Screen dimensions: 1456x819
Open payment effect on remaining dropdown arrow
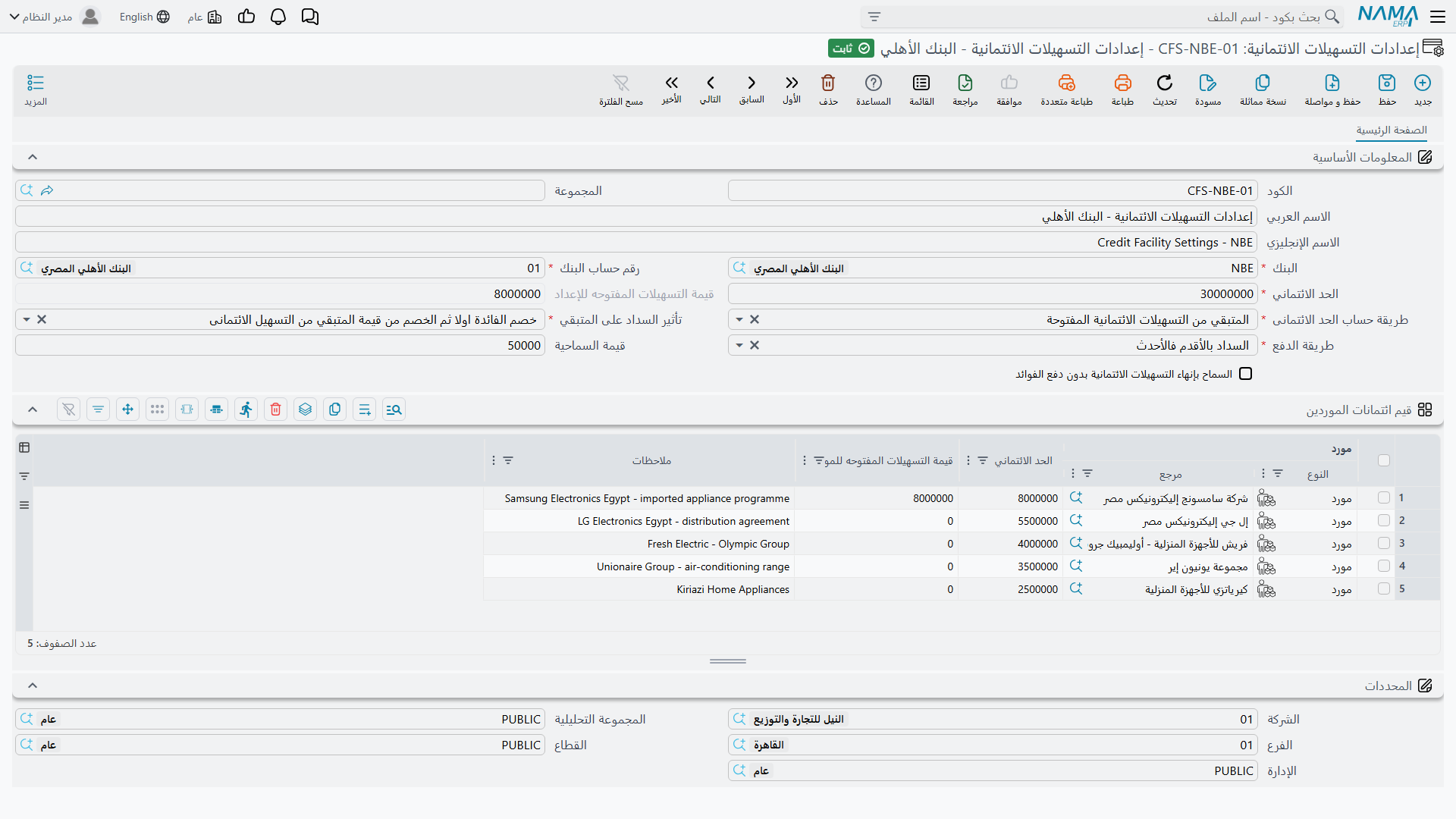[x=27, y=320]
